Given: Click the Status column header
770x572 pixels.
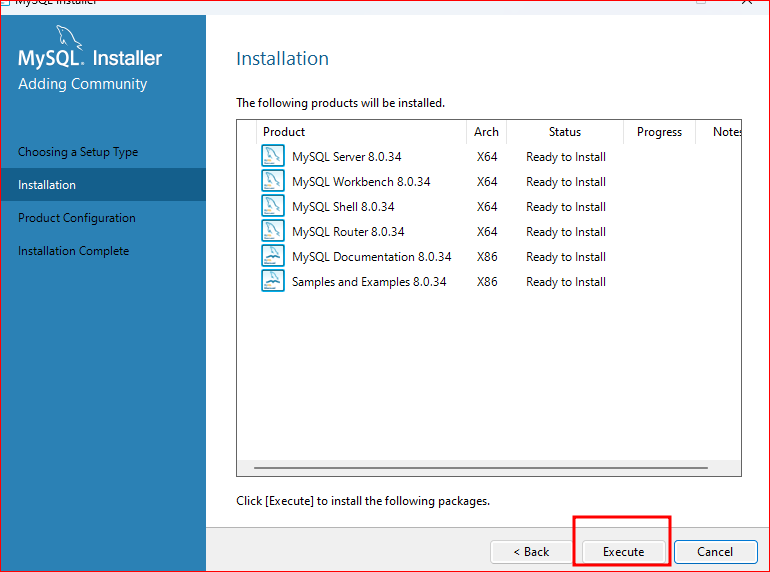Looking at the screenshot, I should click(x=565, y=132).
